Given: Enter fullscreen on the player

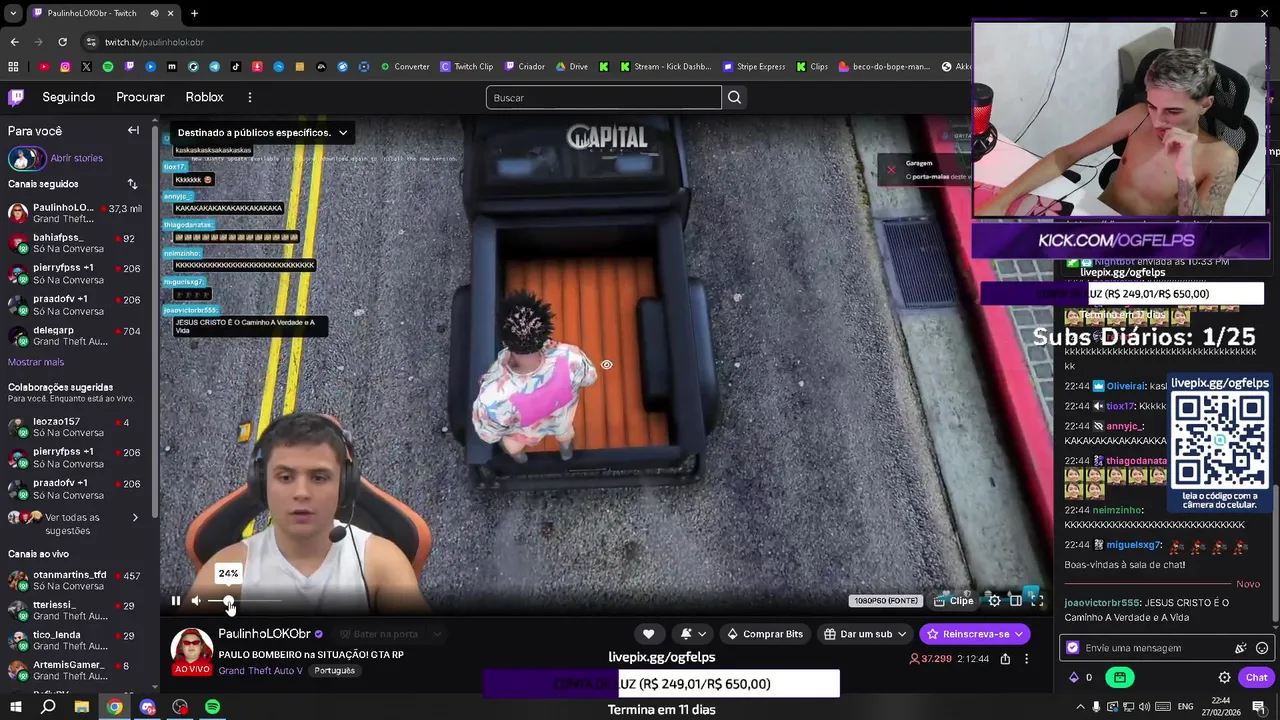Looking at the screenshot, I should [x=1037, y=601].
